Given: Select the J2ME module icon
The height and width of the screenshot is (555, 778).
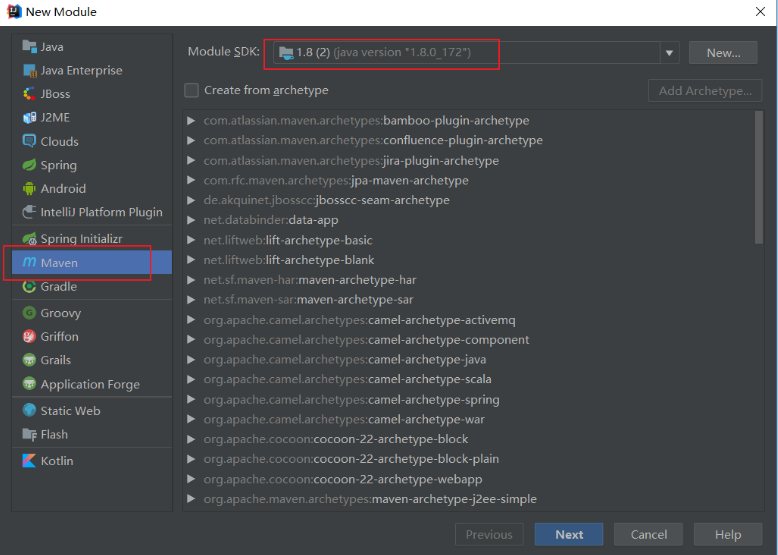Looking at the screenshot, I should tap(29, 118).
